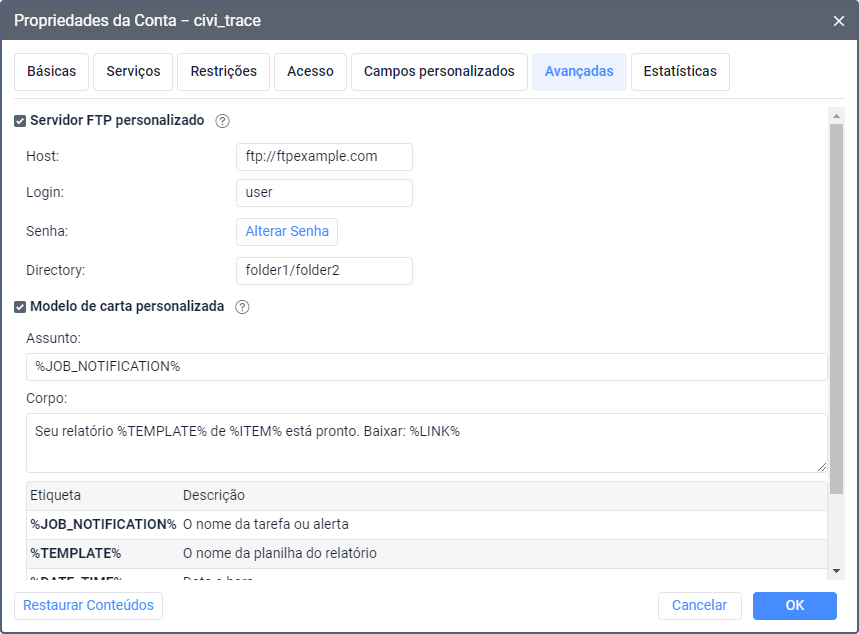The height and width of the screenshot is (634, 859).
Task: Open the Restrições tab
Action: [x=223, y=72]
